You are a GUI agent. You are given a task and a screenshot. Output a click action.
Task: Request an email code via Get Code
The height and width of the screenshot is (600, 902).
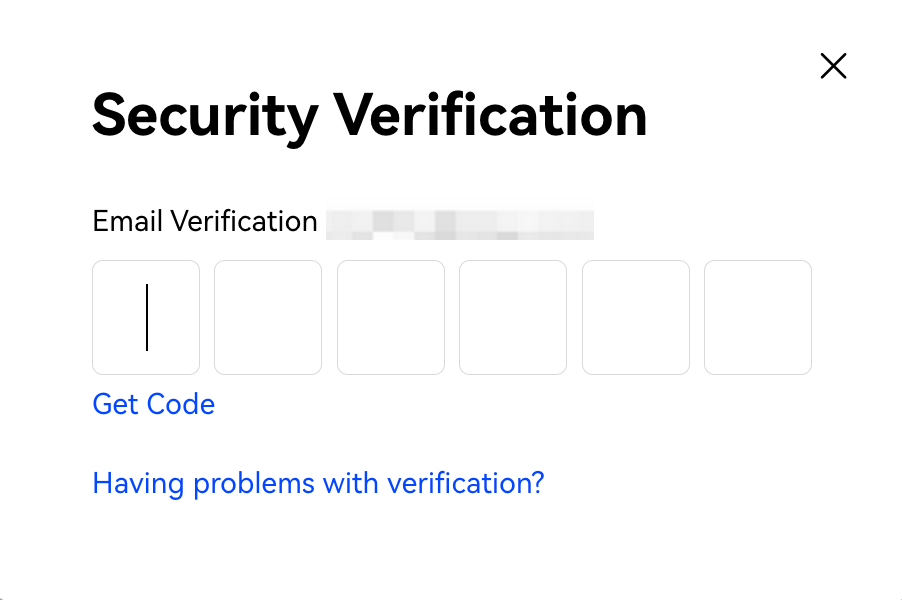[153, 404]
